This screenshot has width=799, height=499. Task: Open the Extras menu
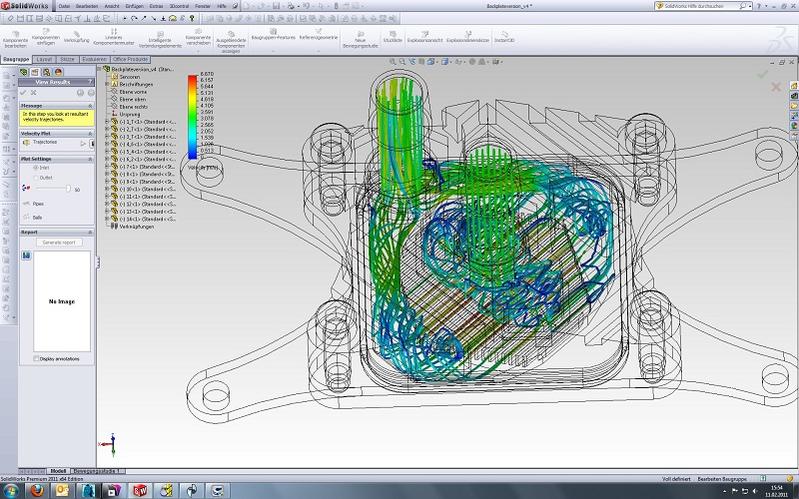pyautogui.click(x=156, y=6)
